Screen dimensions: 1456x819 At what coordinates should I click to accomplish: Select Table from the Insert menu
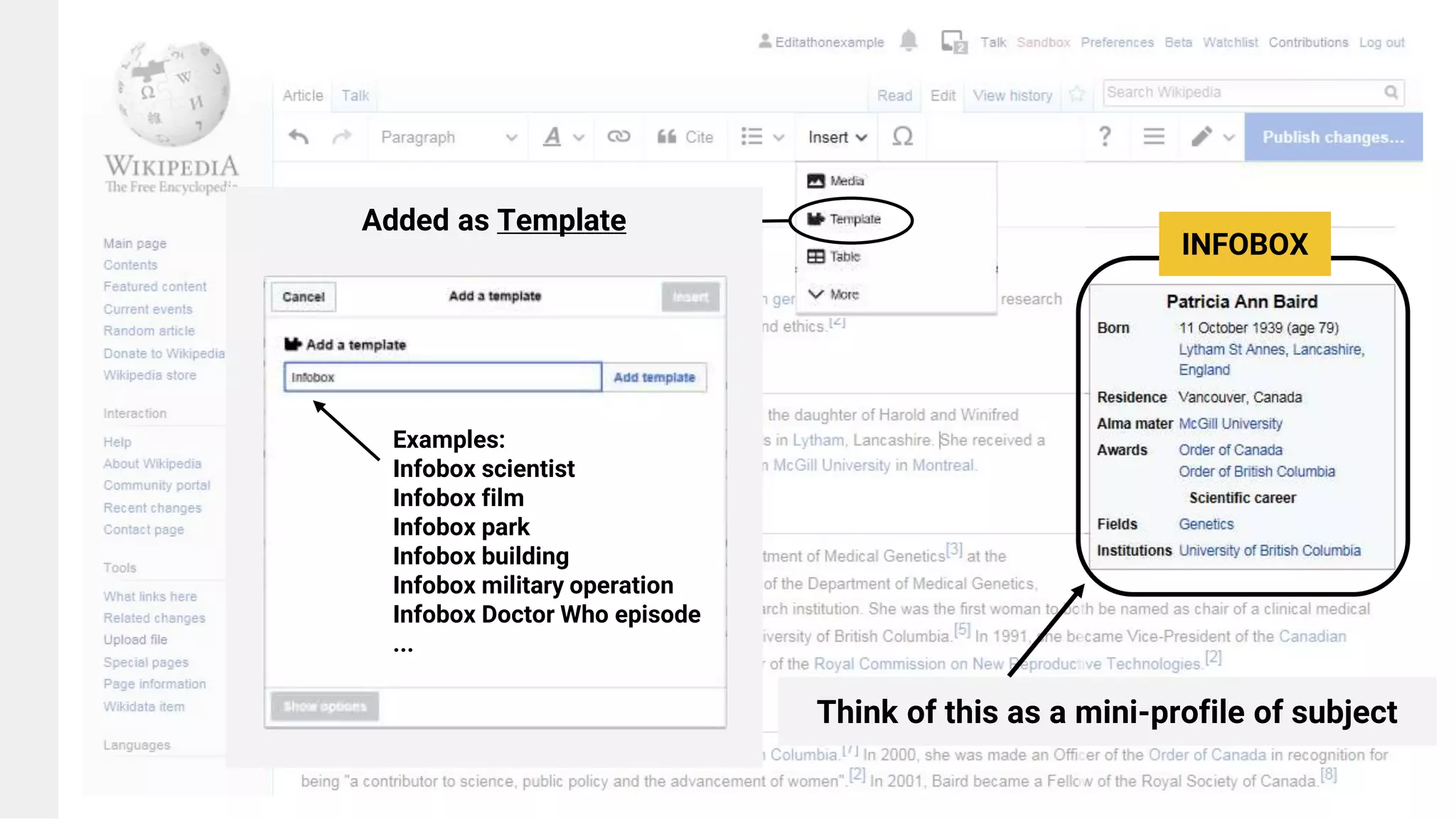tap(834, 257)
